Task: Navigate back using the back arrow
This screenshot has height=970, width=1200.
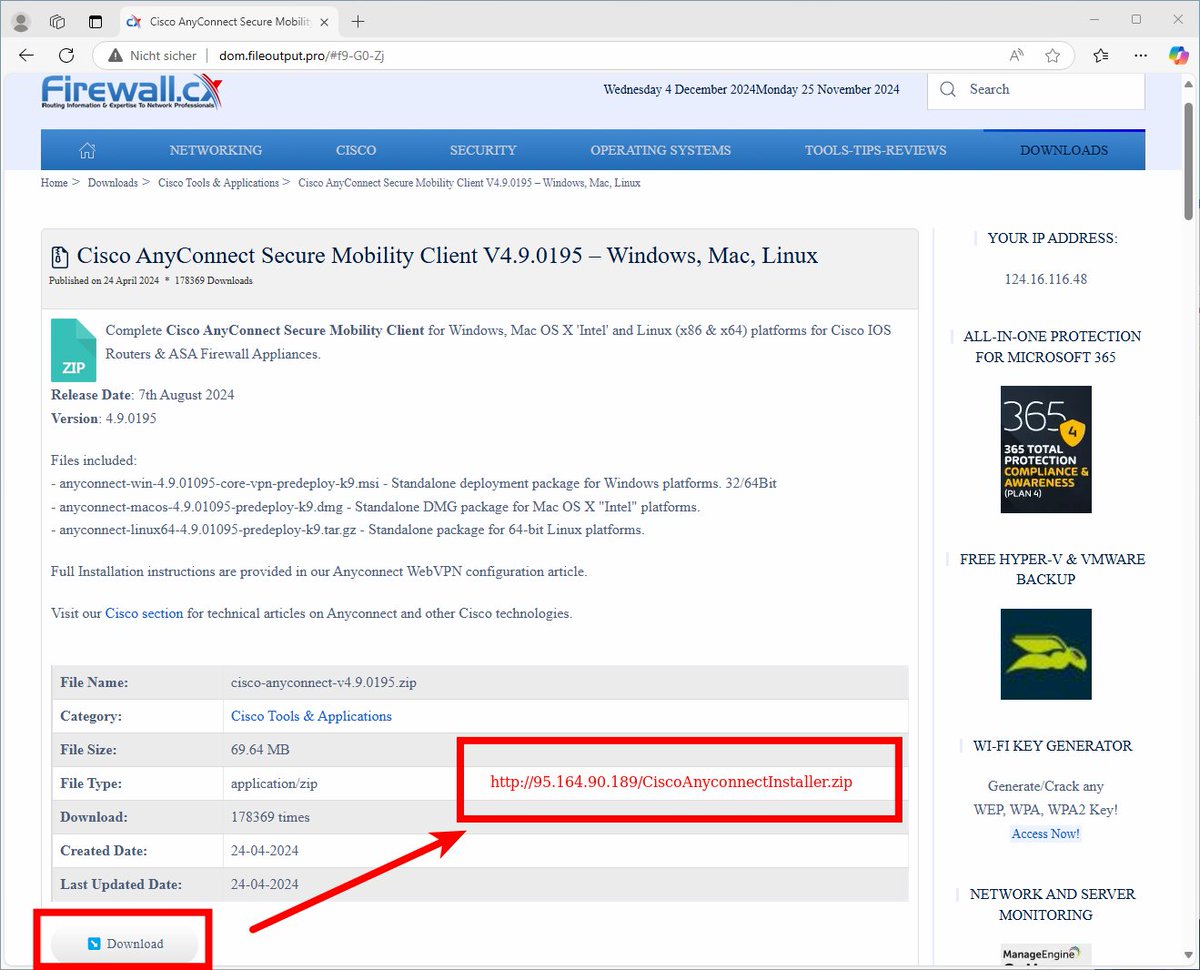Action: pyautogui.click(x=26, y=55)
